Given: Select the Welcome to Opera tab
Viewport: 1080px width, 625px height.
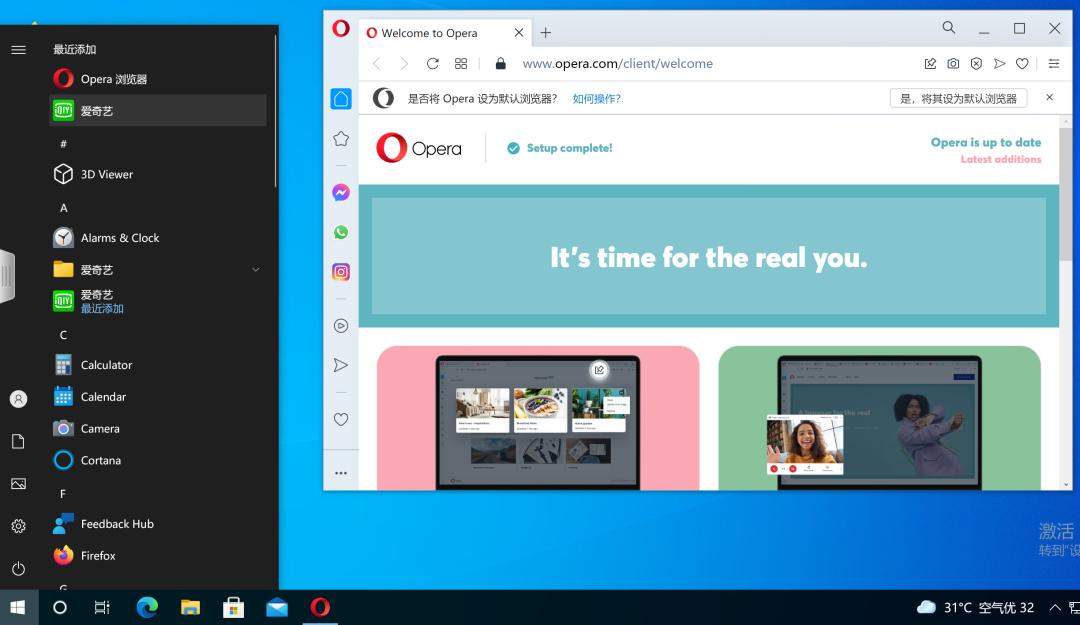Looking at the screenshot, I should (x=445, y=32).
